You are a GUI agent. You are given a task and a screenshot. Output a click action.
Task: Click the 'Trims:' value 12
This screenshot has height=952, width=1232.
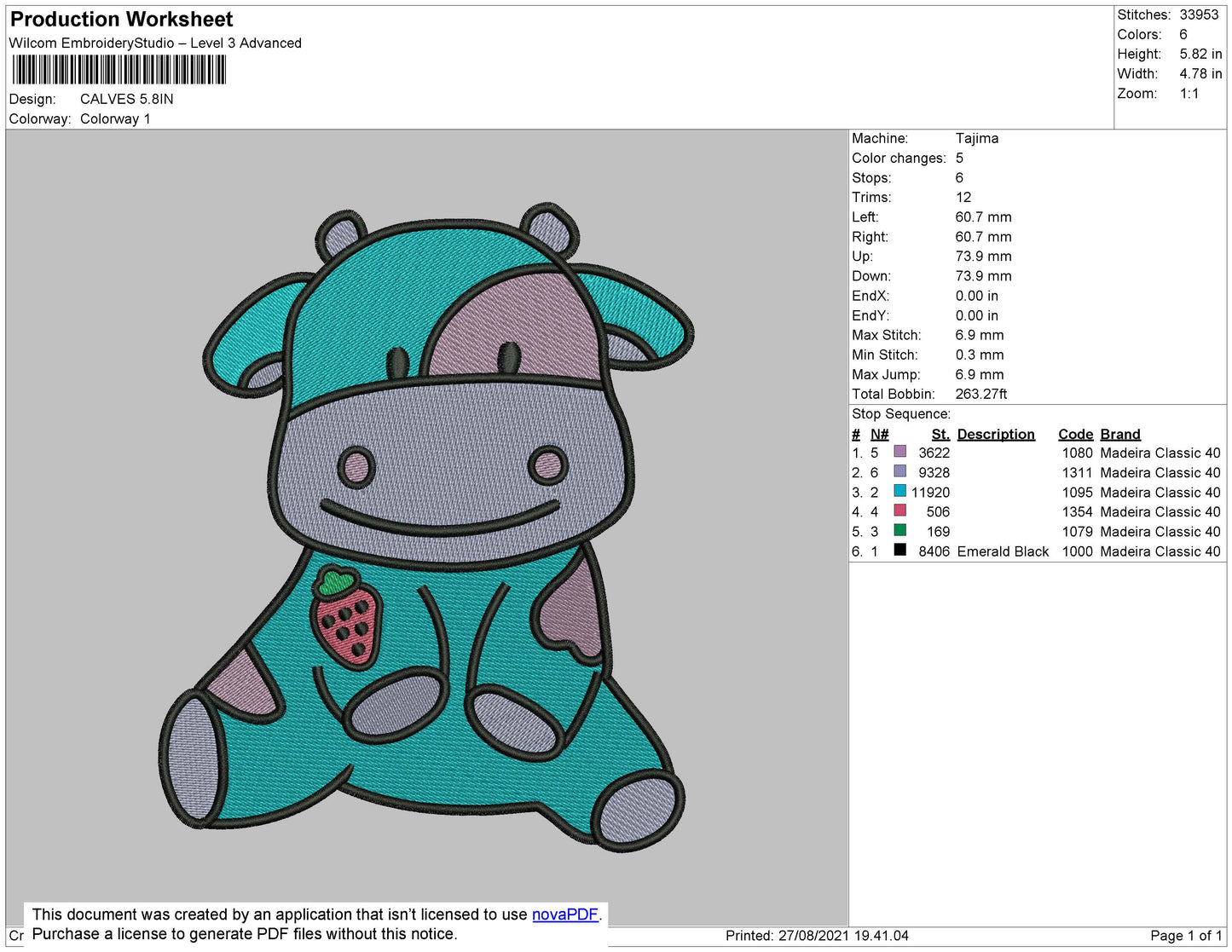pos(963,198)
